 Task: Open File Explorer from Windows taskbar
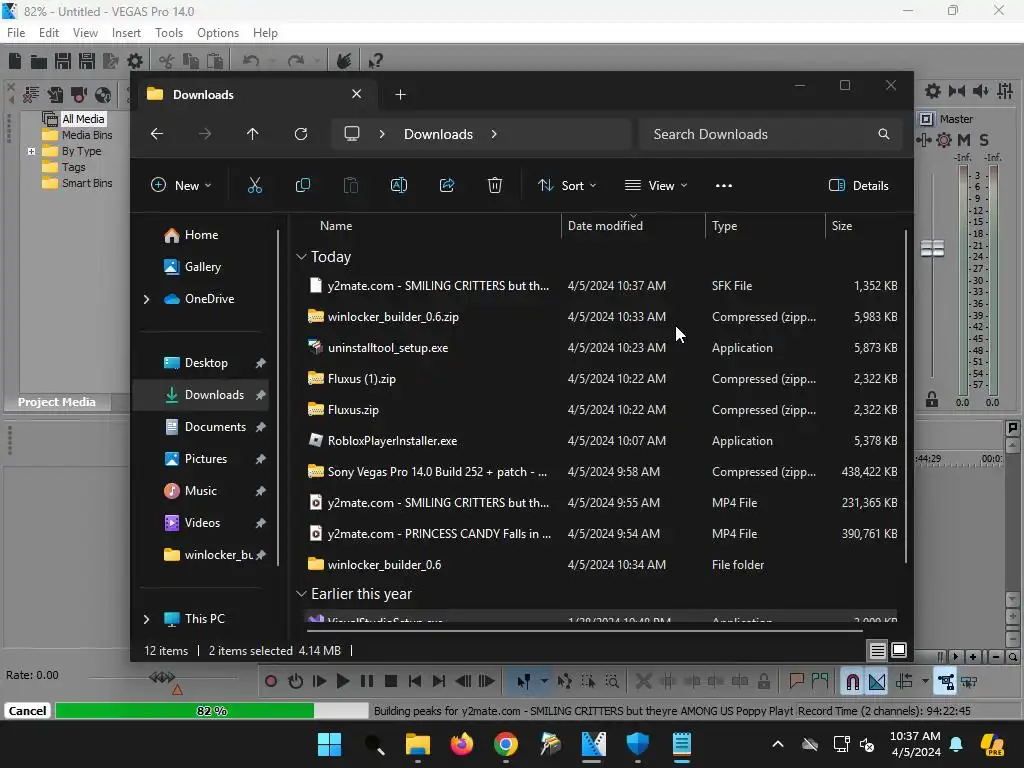[418, 744]
